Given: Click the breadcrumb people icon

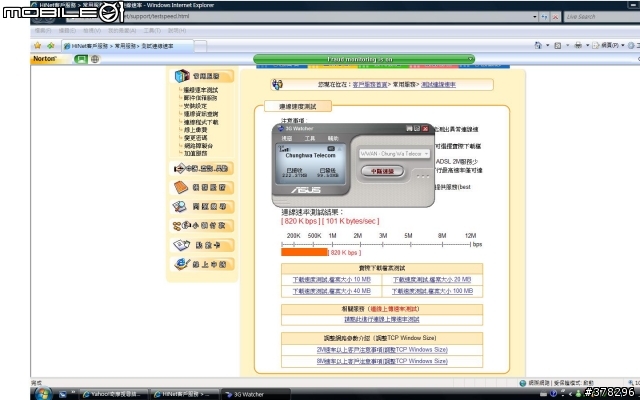Looking at the screenshot, I should [x=278, y=84].
